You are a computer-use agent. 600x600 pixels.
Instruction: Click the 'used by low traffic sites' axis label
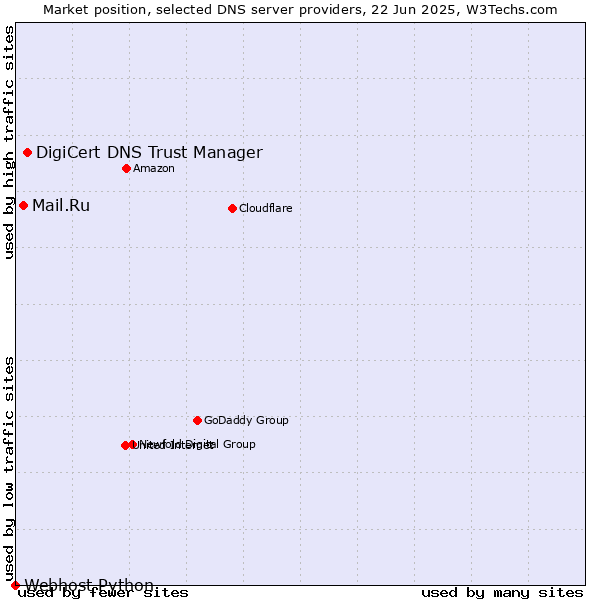point(9,469)
